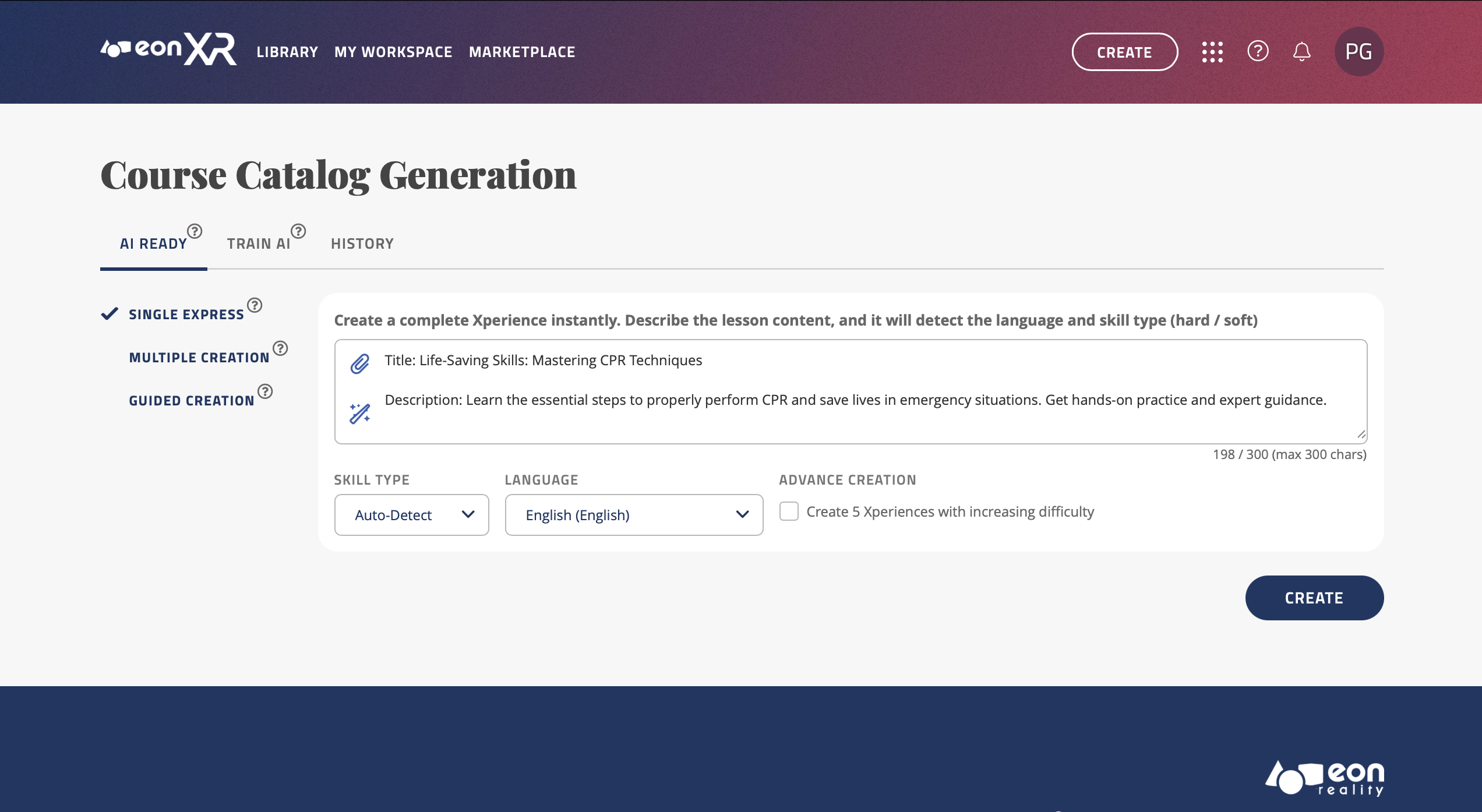
Task: Click the EON Reality footer logo
Action: [1324, 778]
